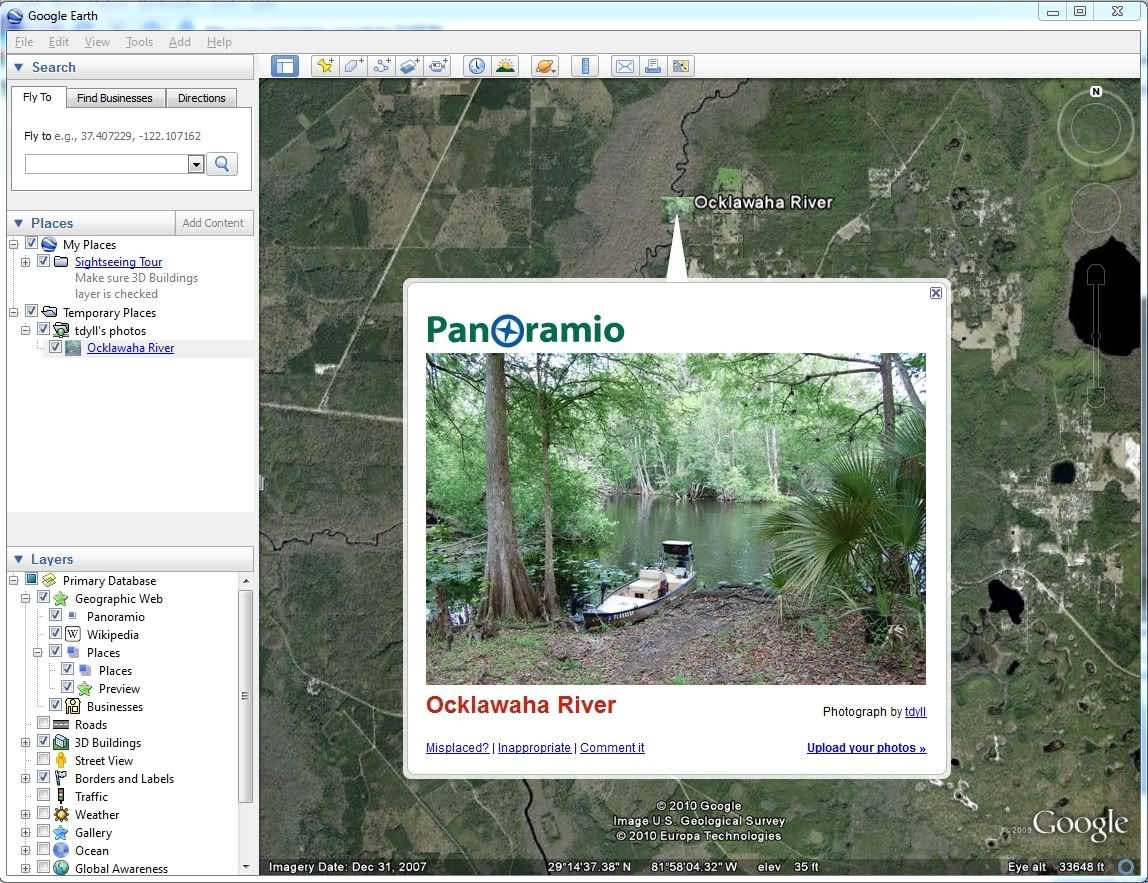Toggle the sidebar with the toolbar button
1148x883 pixels.
(285, 66)
